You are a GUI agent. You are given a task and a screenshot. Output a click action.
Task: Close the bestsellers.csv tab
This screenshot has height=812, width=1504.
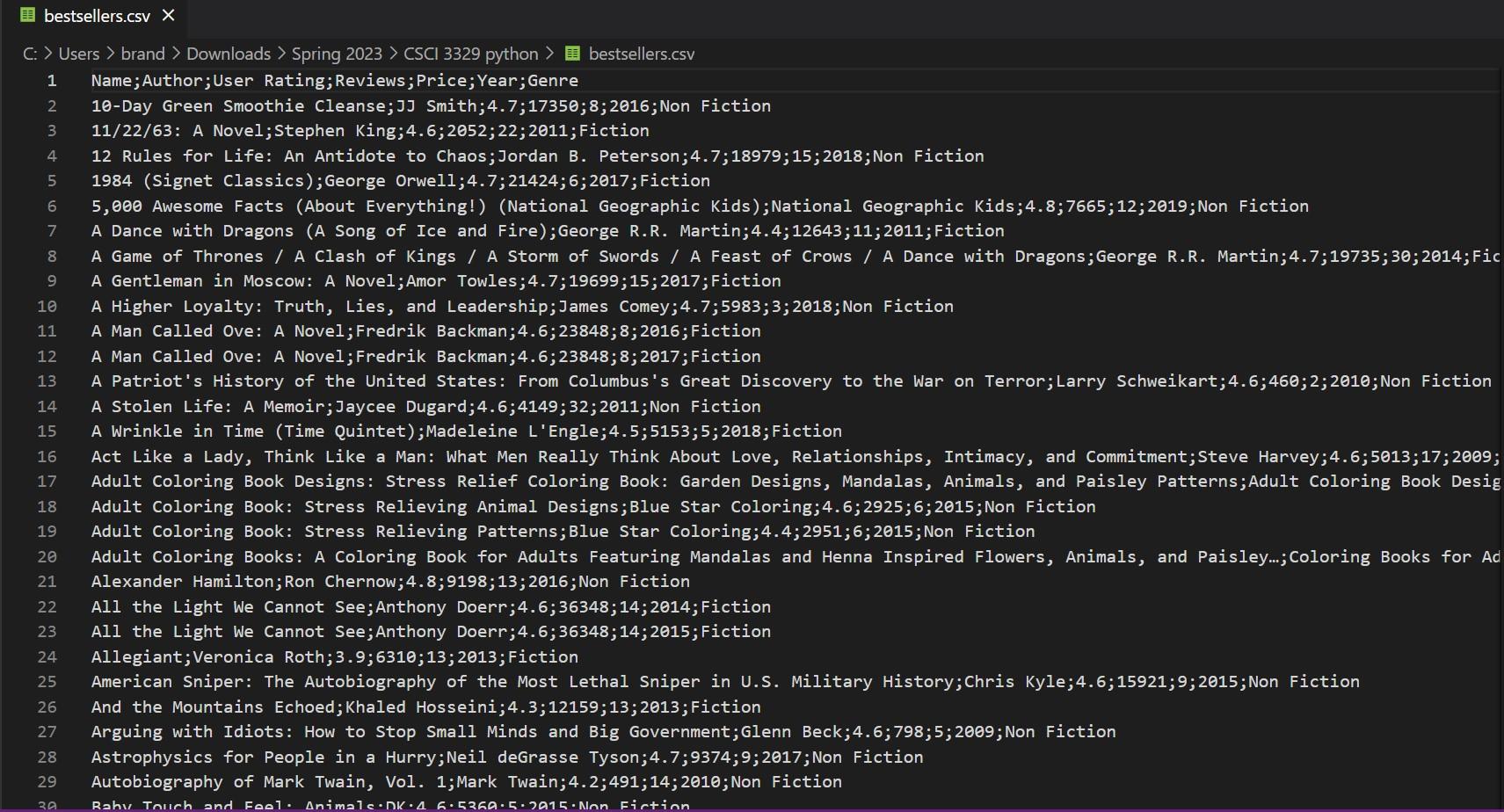coord(167,15)
